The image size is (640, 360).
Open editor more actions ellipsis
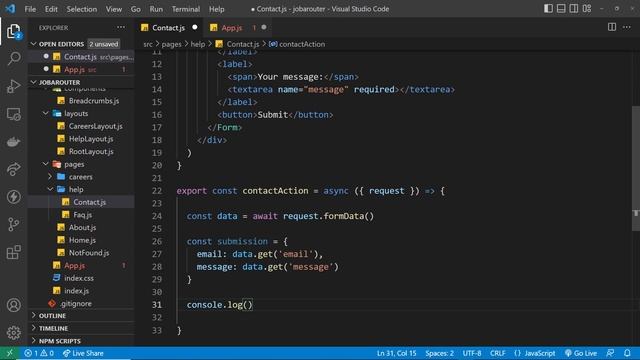(x=627, y=27)
